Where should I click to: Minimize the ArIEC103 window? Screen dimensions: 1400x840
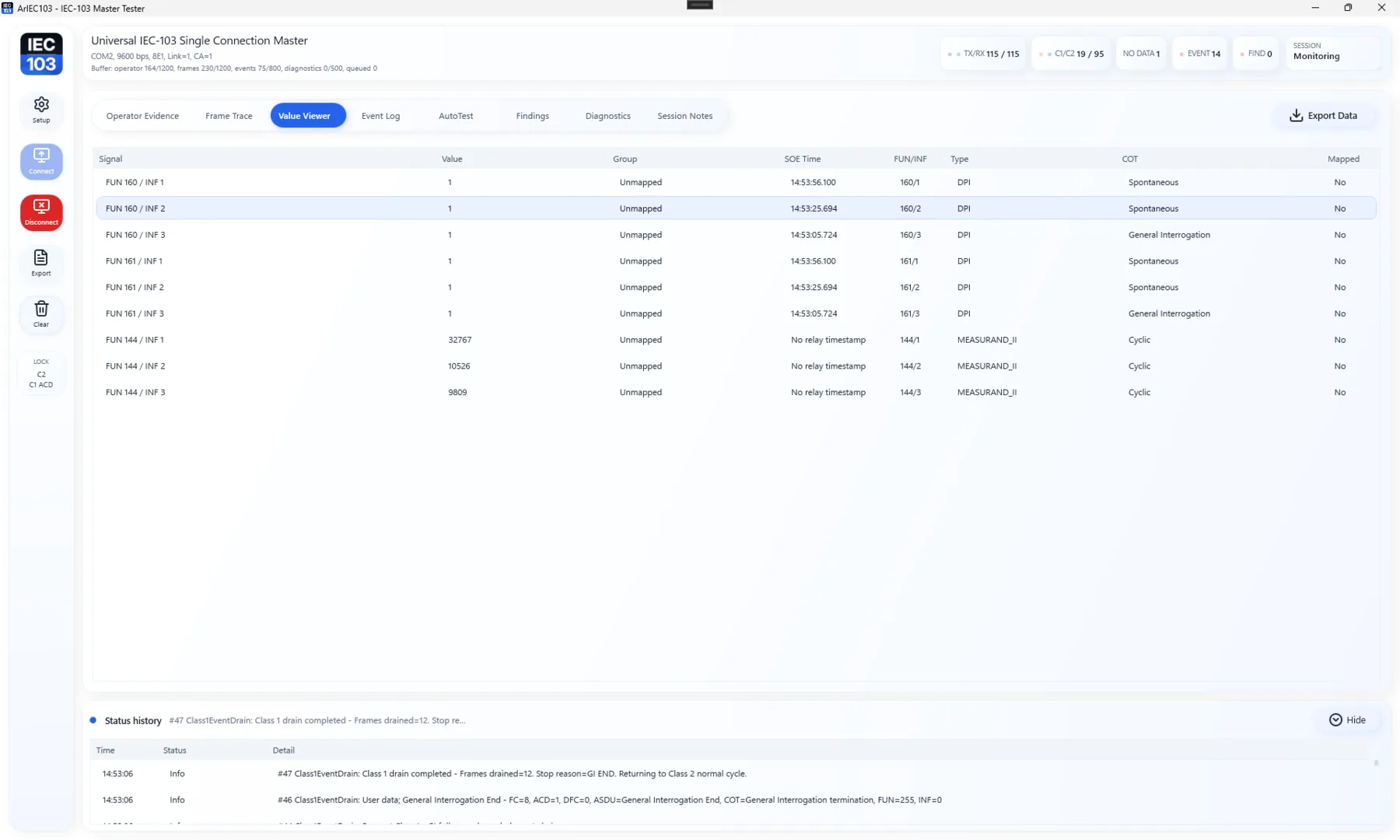tap(1315, 8)
